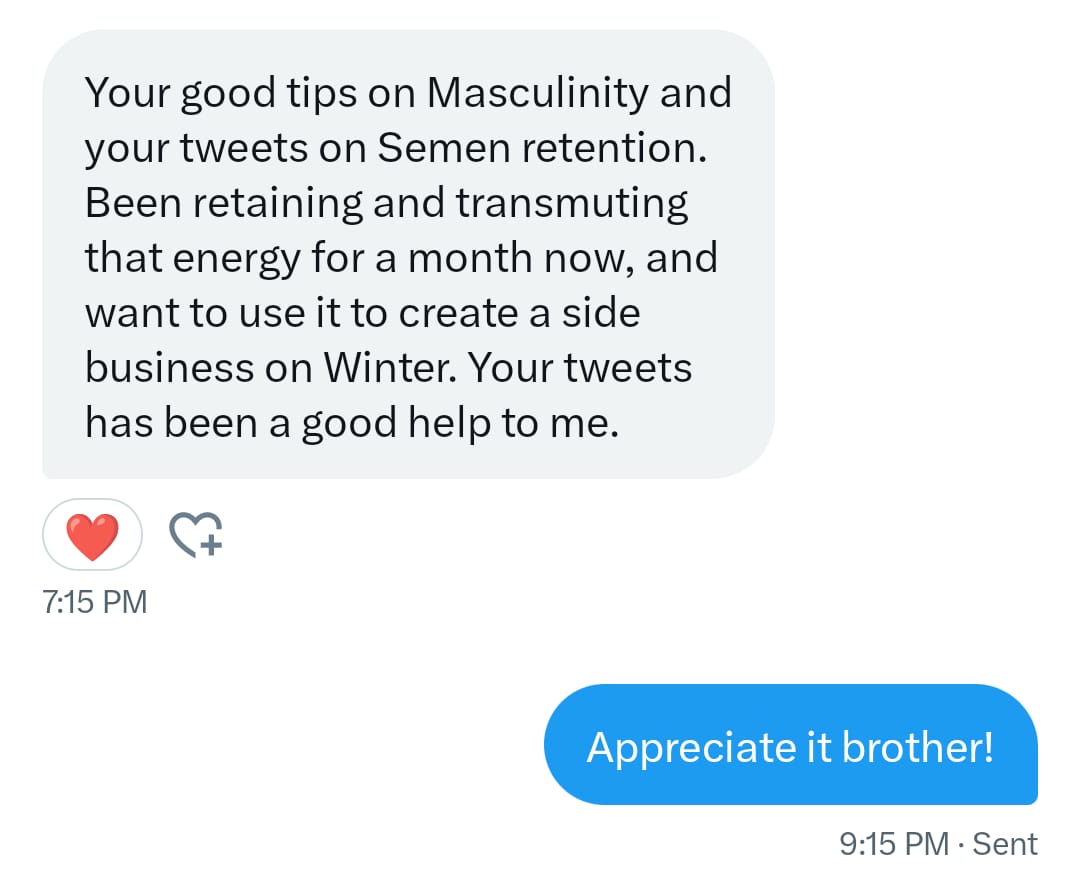Select the gray received message bubble
The height and width of the screenshot is (883, 1080).
(408, 254)
